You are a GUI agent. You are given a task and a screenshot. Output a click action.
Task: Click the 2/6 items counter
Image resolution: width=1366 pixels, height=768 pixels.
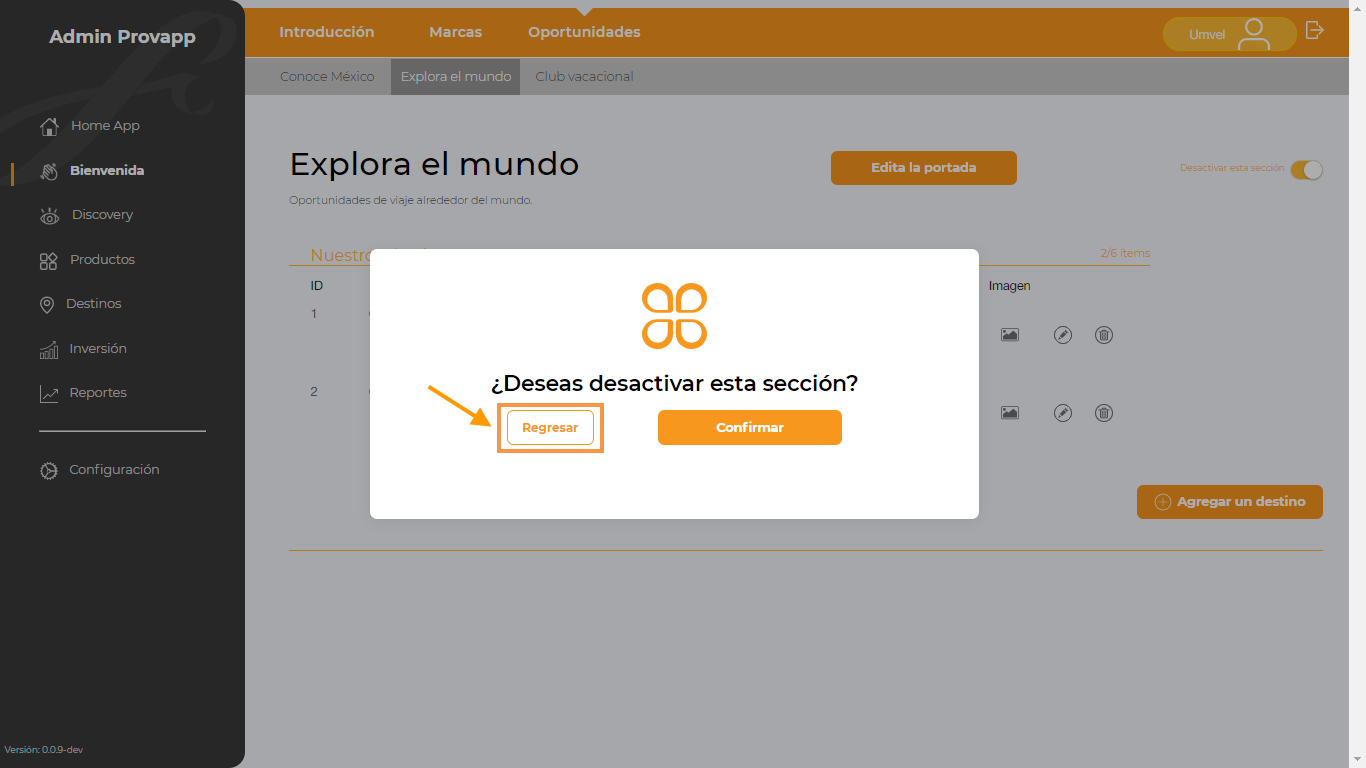(x=1125, y=254)
